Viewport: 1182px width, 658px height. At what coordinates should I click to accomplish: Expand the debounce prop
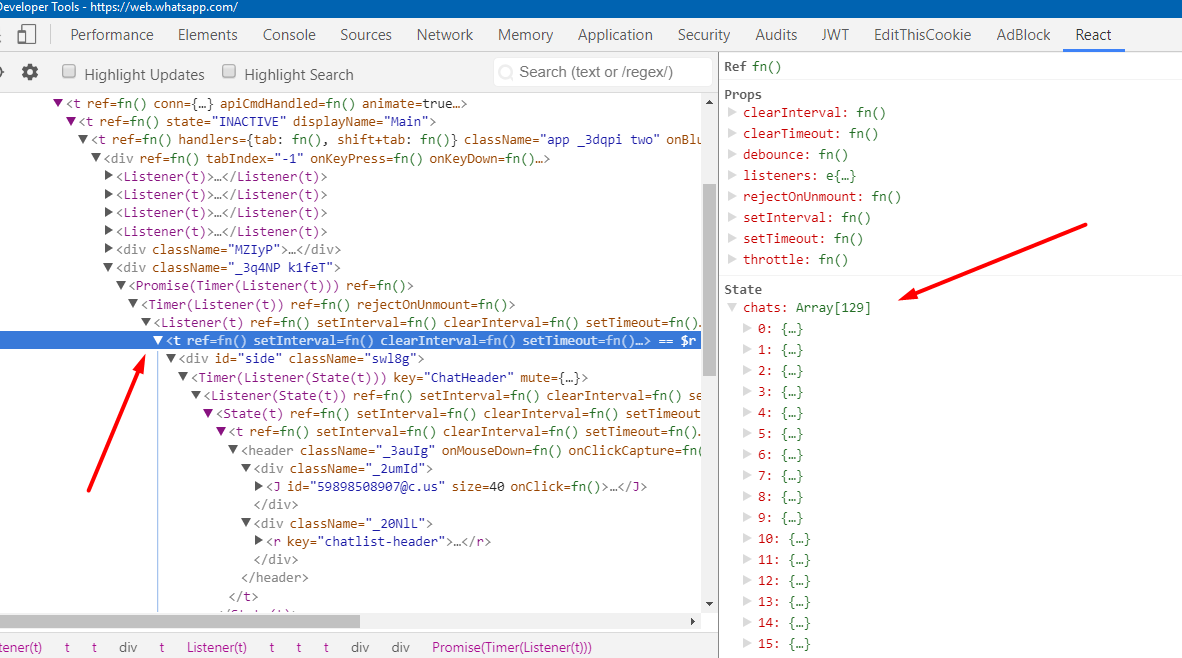pyautogui.click(x=731, y=154)
